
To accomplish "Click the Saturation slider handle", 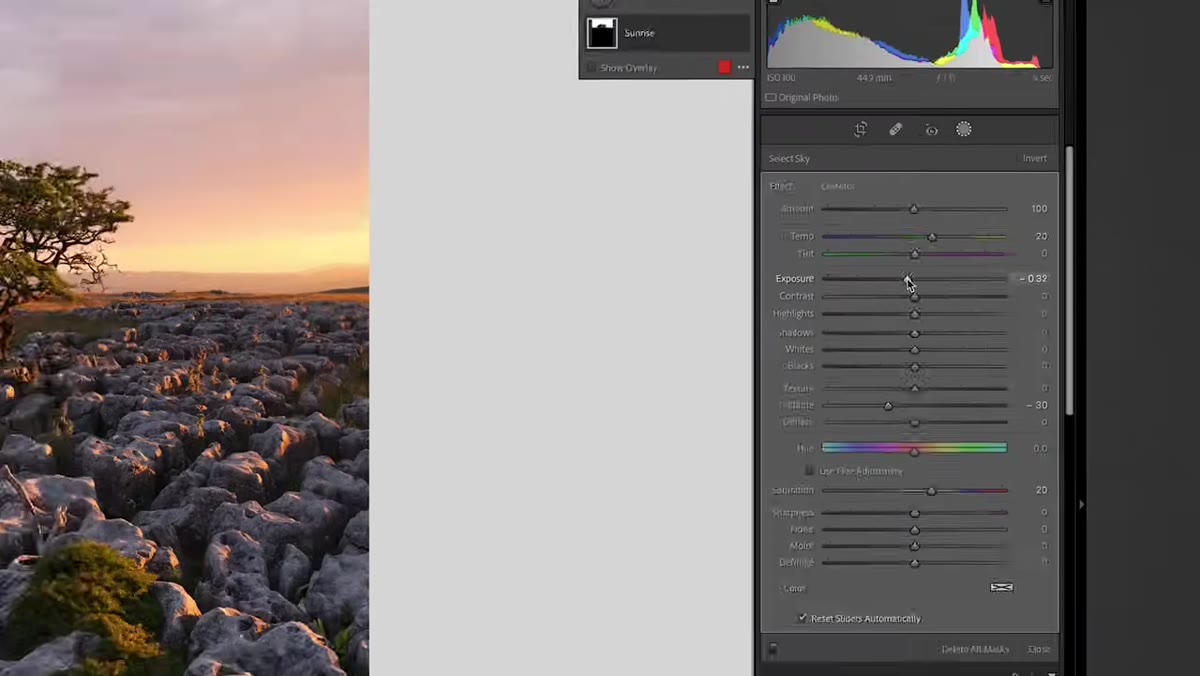I will coord(932,491).
